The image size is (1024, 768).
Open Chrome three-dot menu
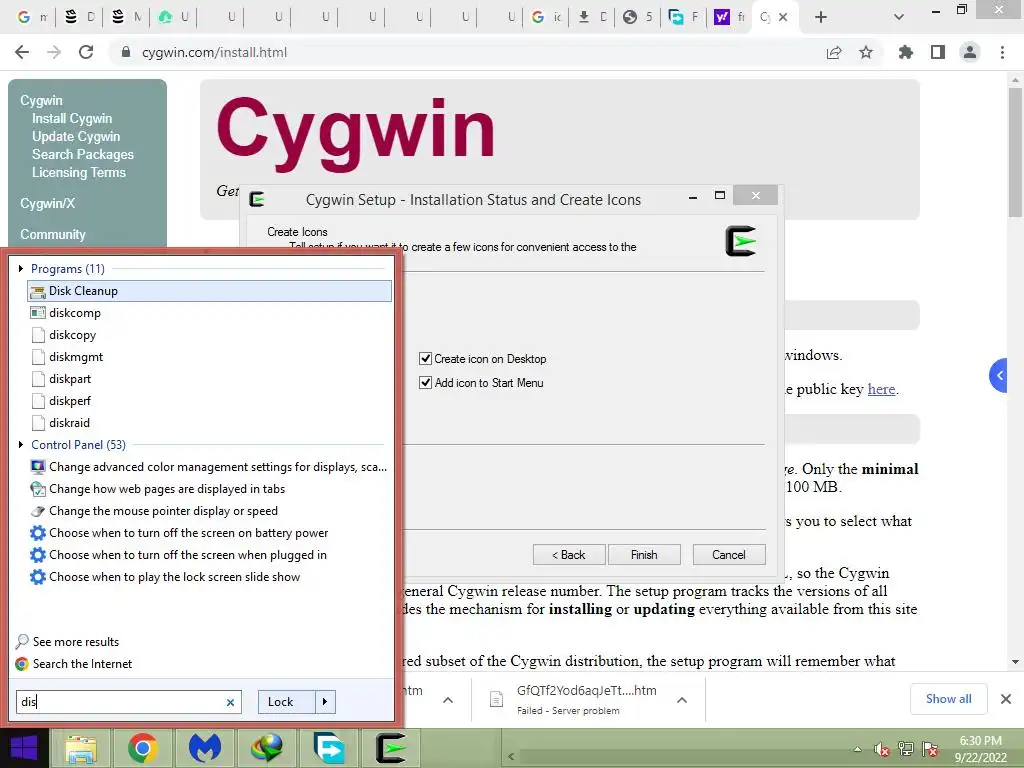pyautogui.click(x=1002, y=52)
